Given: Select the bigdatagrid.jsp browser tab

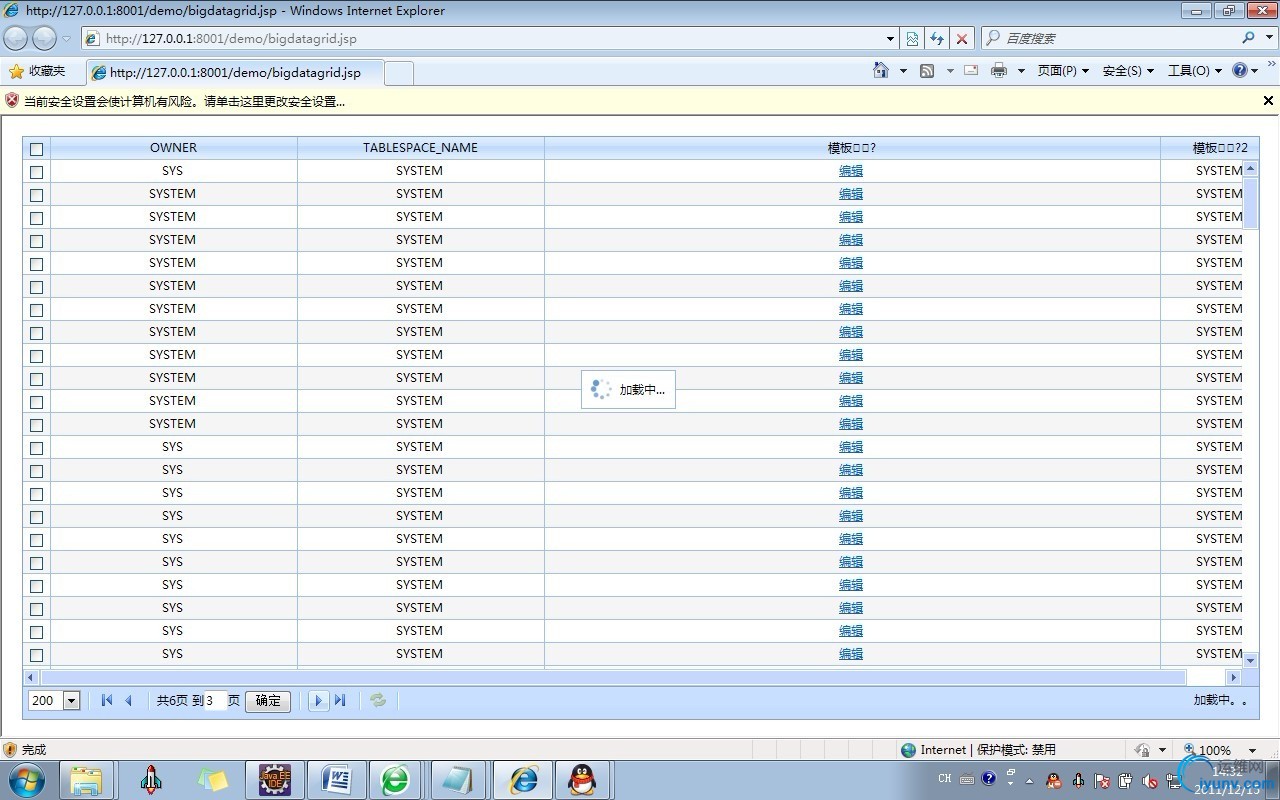Looking at the screenshot, I should pos(235,72).
